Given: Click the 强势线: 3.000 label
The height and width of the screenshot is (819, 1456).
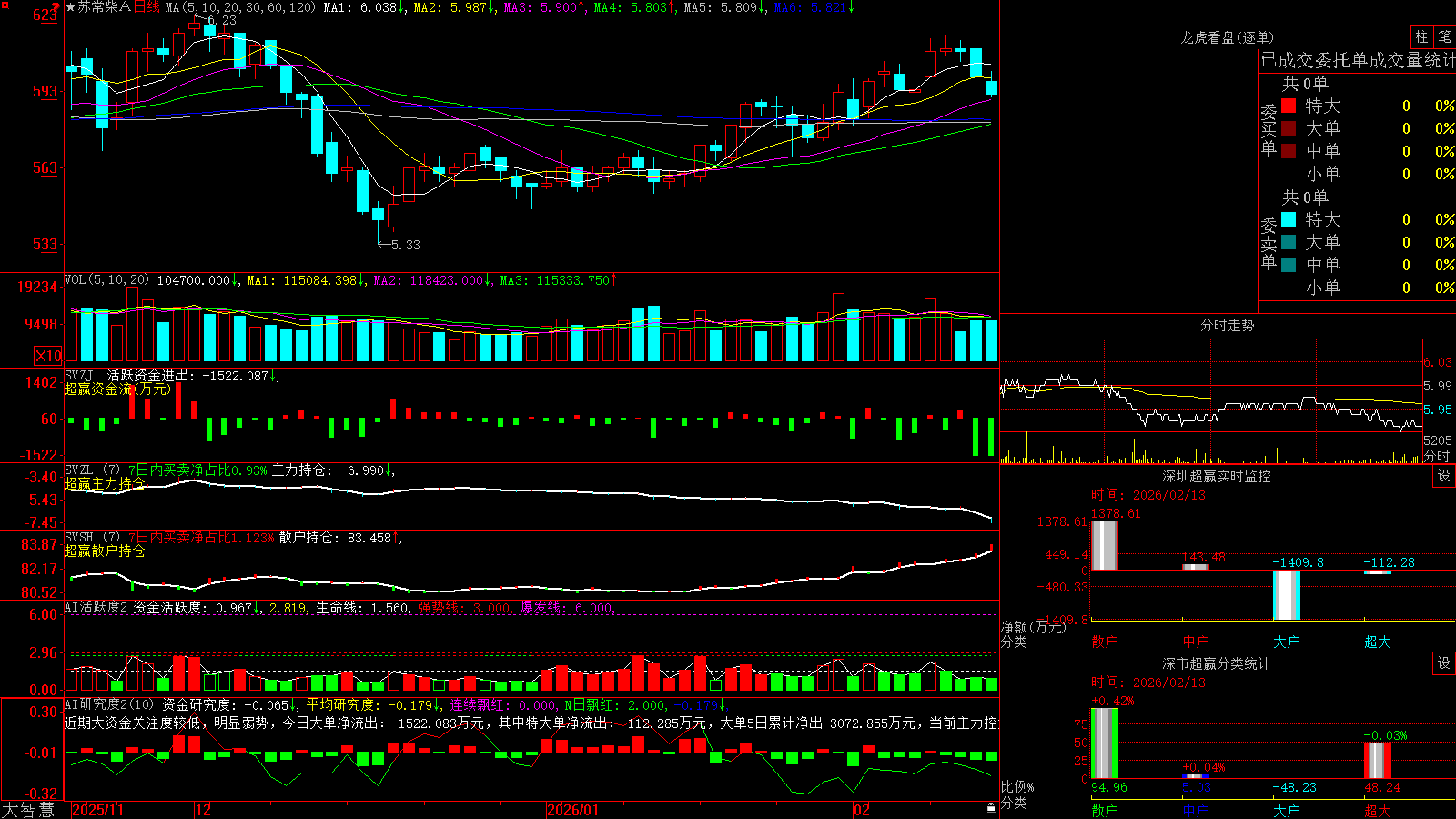Looking at the screenshot, I should click(x=464, y=607).
